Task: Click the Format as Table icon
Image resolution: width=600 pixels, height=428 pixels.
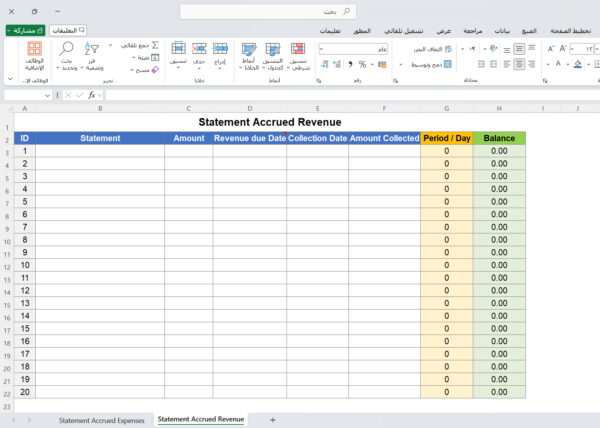Action: click(273, 49)
